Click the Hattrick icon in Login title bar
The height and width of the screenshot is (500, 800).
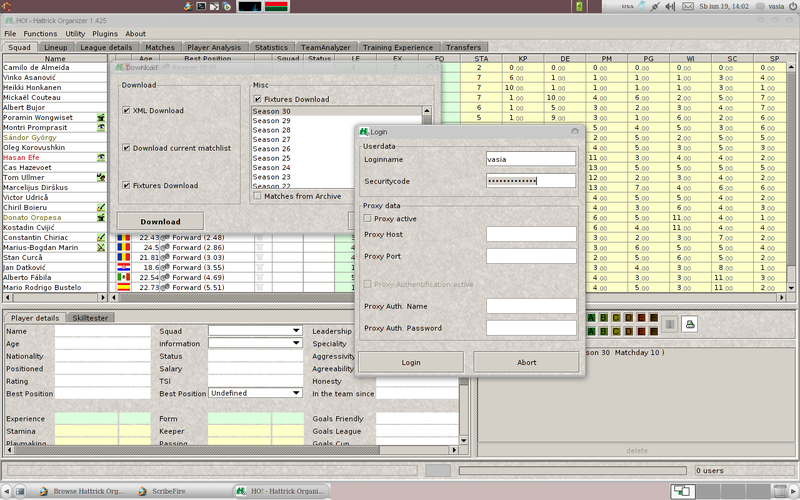pyautogui.click(x=364, y=132)
